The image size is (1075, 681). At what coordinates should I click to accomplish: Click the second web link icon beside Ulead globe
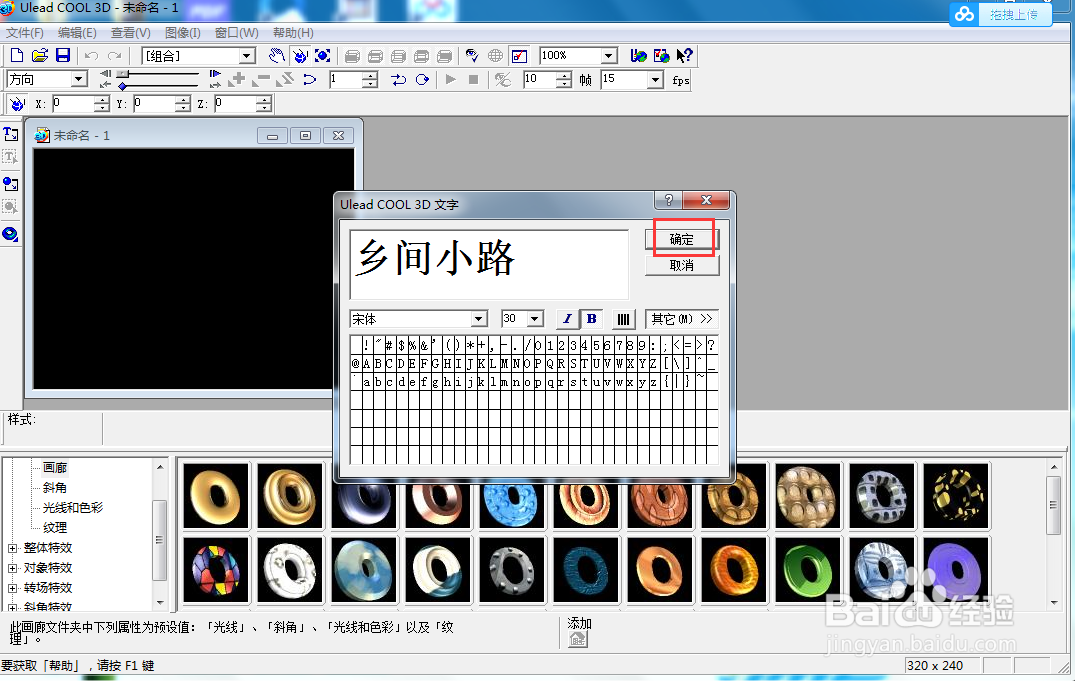[x=661, y=56]
